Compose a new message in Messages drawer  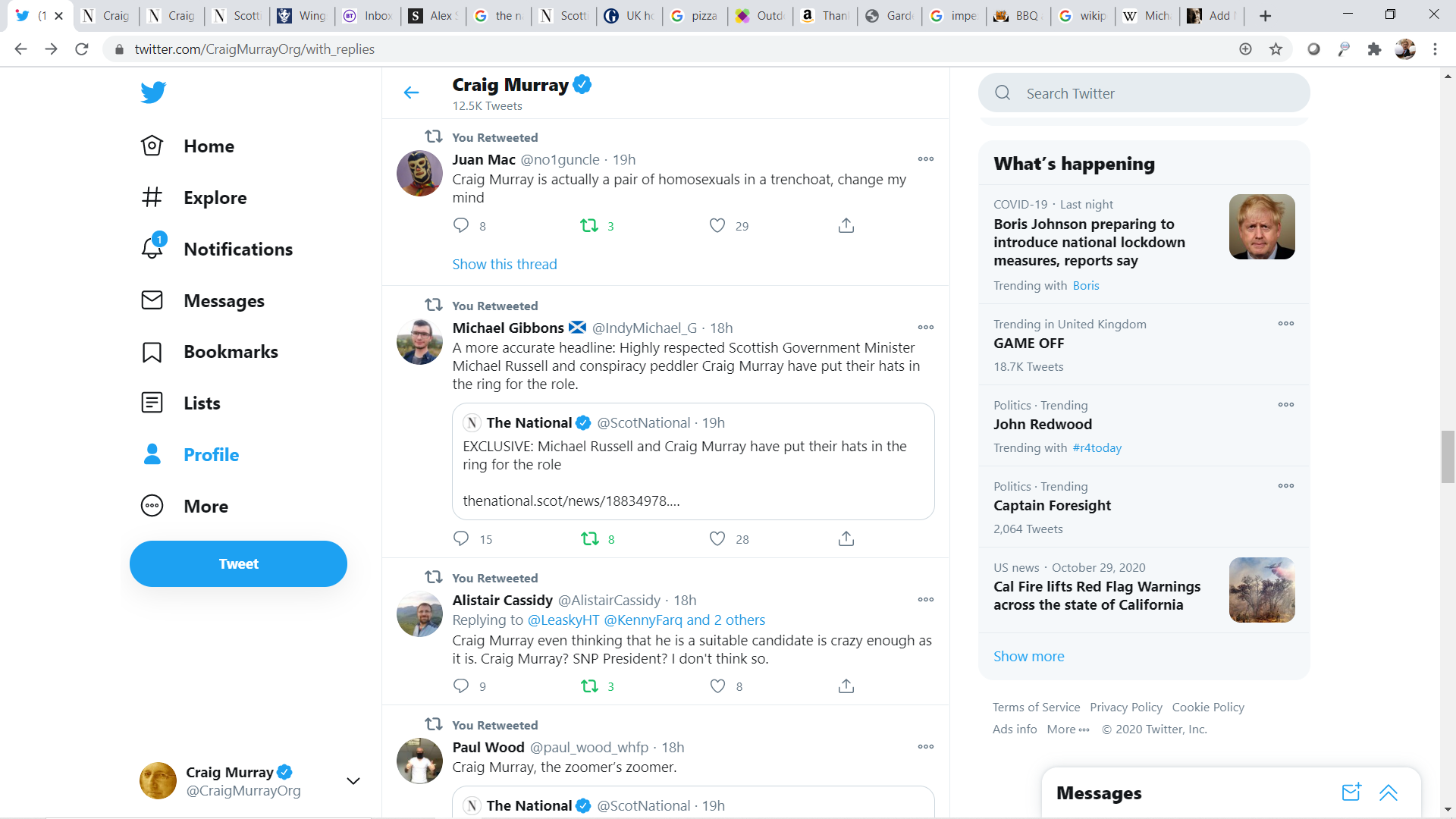point(1351,792)
